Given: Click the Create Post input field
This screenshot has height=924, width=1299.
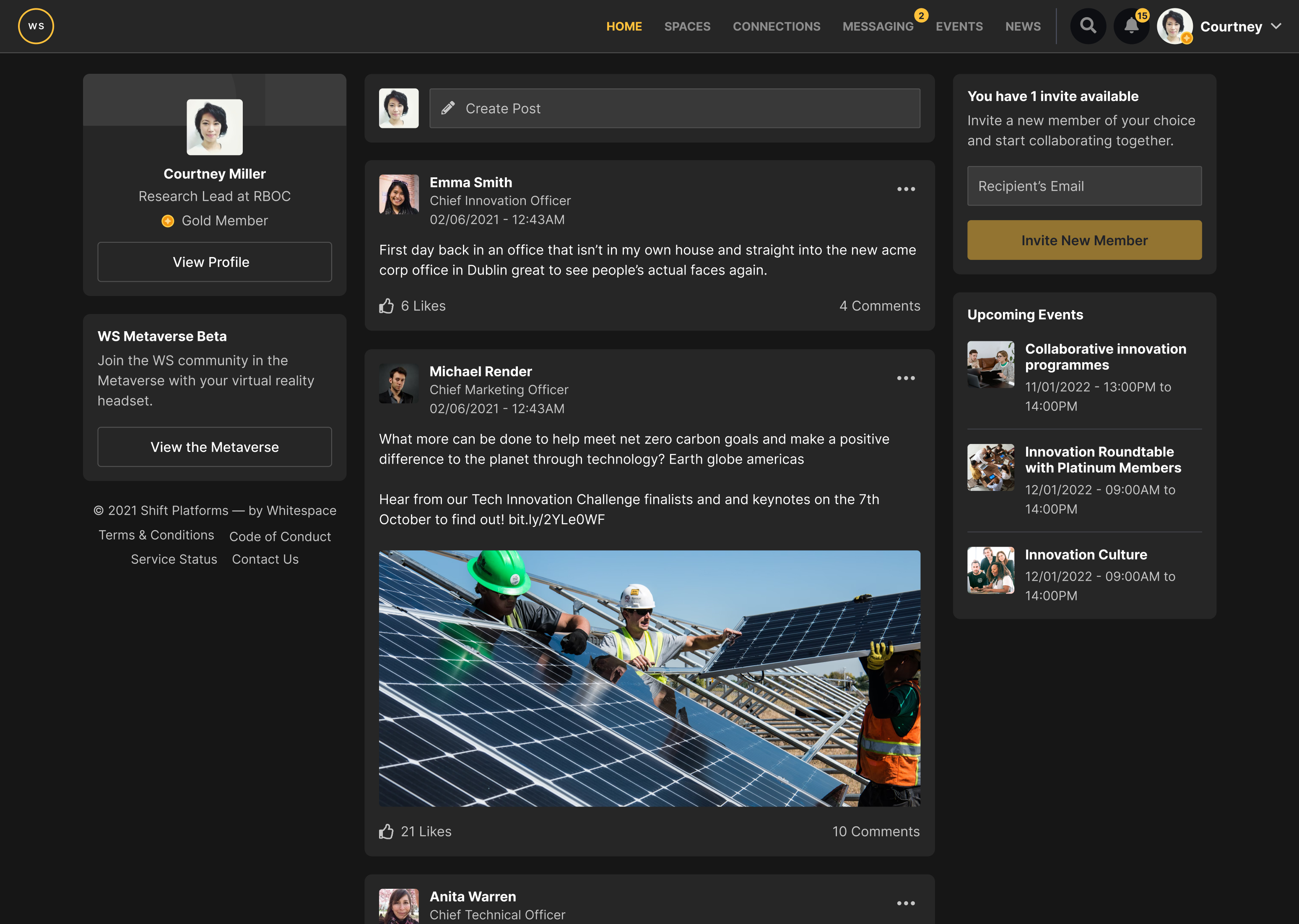Looking at the screenshot, I should pos(674,108).
